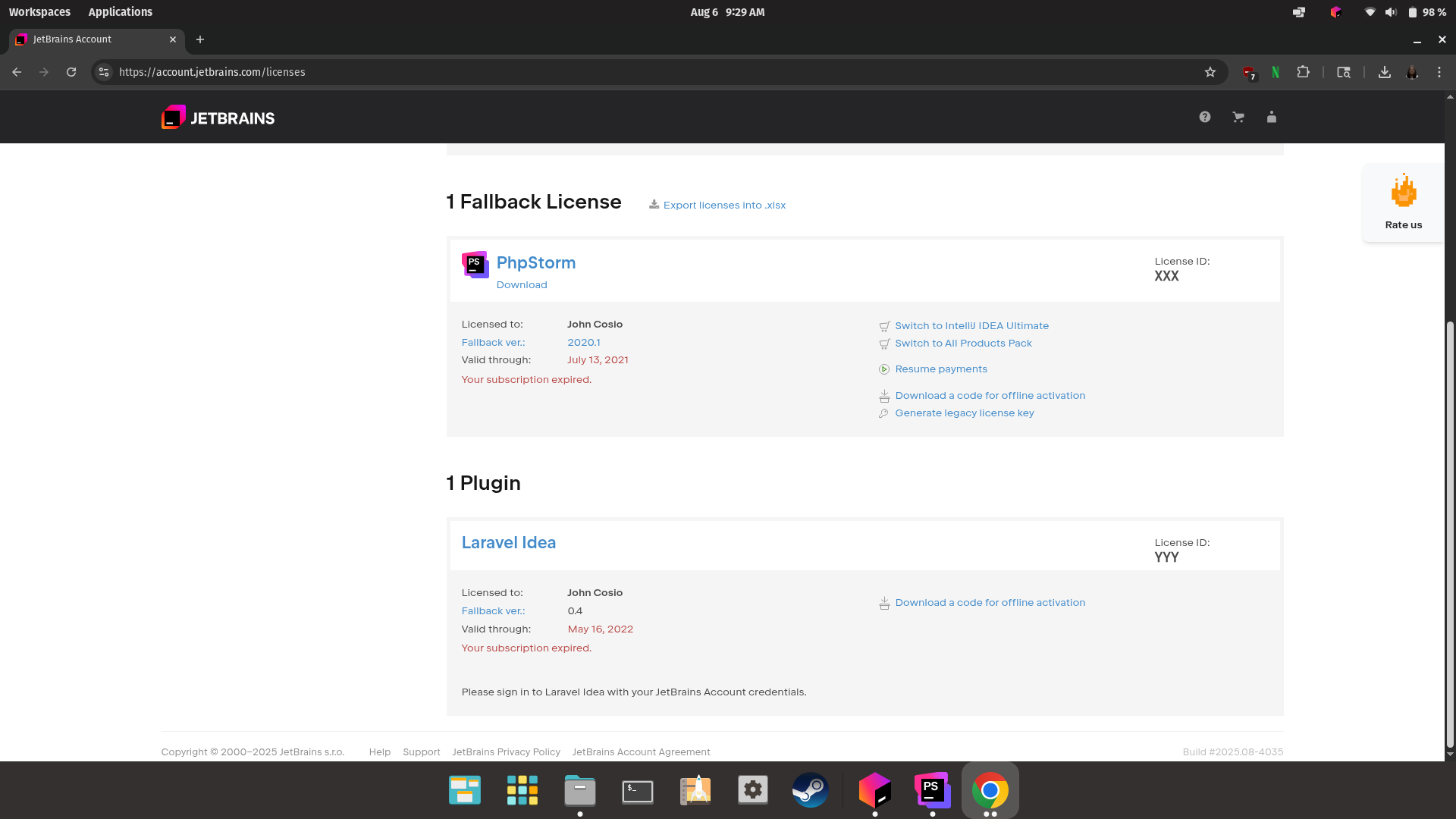Viewport: 1456px width, 819px height.
Task: Open the Laravel Idea plugin link
Action: click(x=509, y=543)
